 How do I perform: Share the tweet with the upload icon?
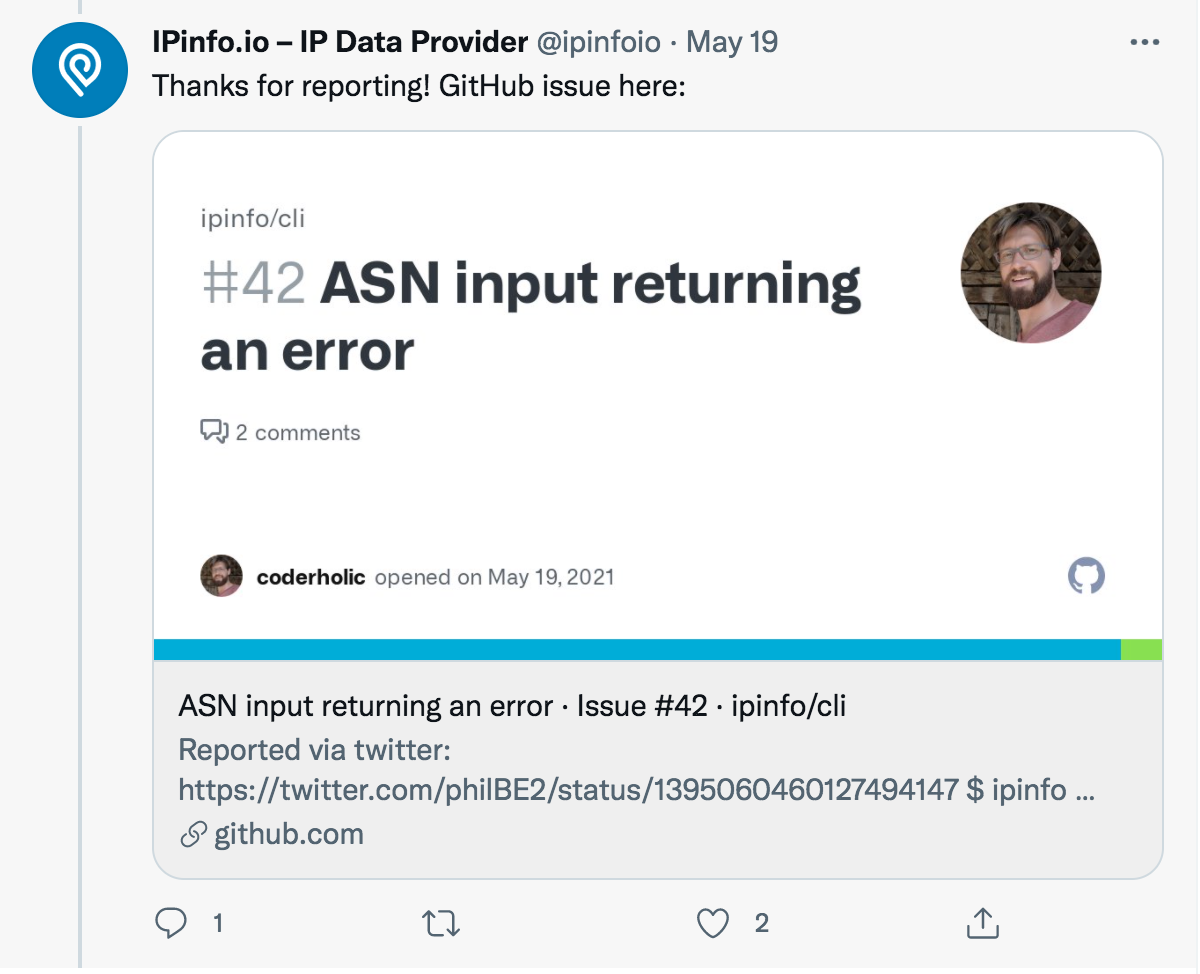pos(982,923)
